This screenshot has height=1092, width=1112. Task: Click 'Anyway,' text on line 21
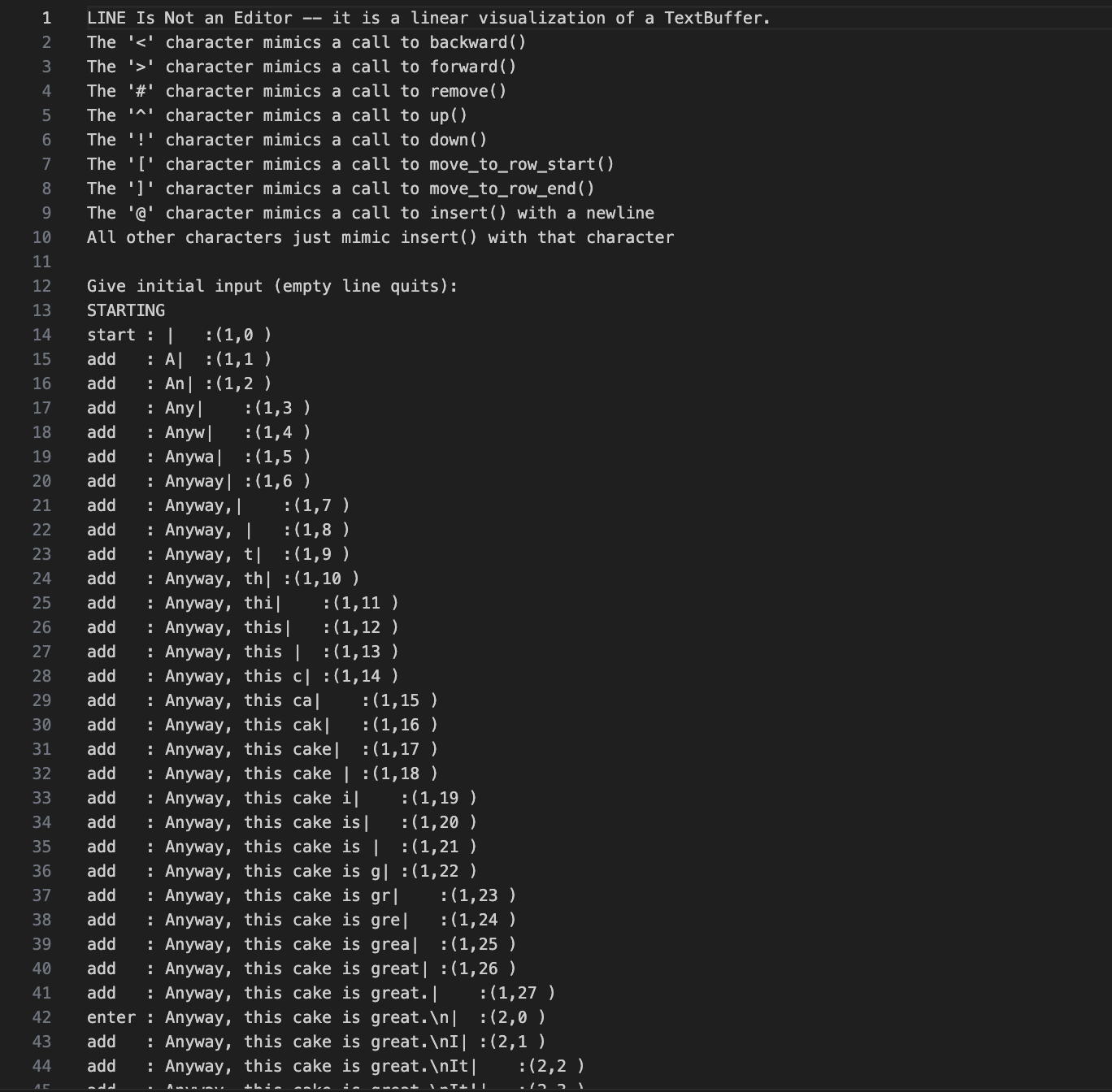click(199, 505)
